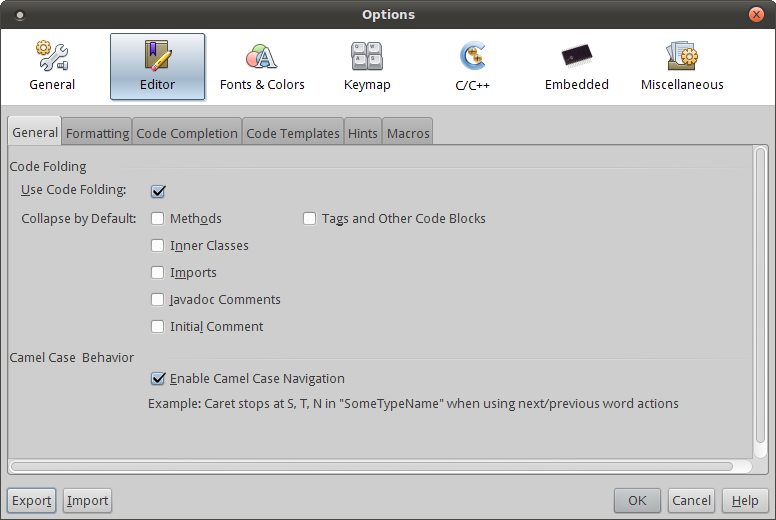Click the Camel Case Behavior heading

[72, 357]
